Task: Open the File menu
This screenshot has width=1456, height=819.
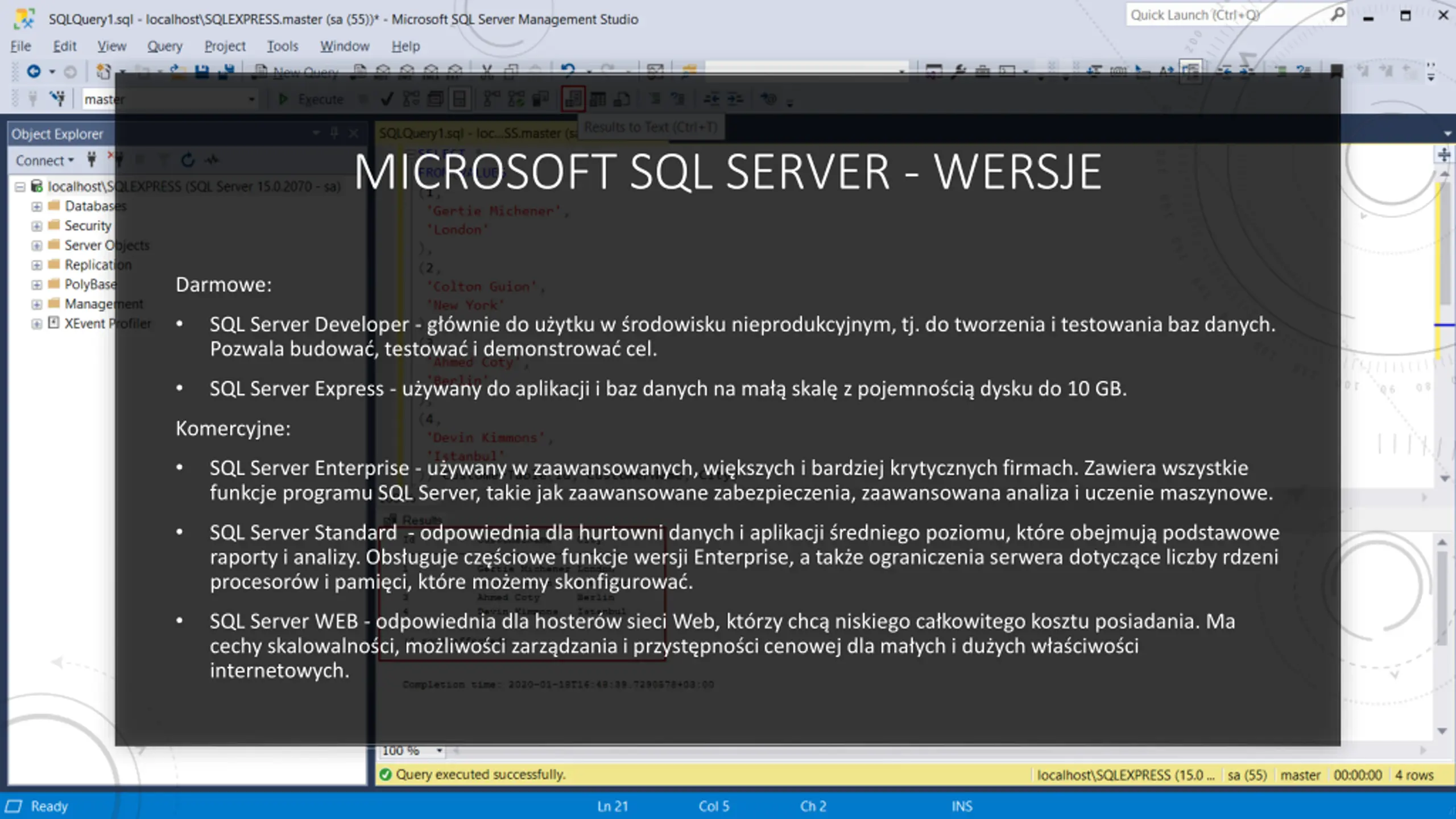Action: (x=20, y=46)
